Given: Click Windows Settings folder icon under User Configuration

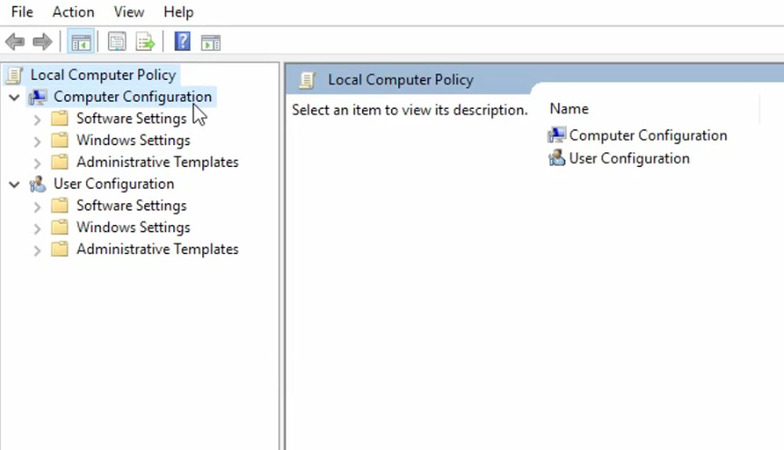Looking at the screenshot, I should pyautogui.click(x=60, y=228).
